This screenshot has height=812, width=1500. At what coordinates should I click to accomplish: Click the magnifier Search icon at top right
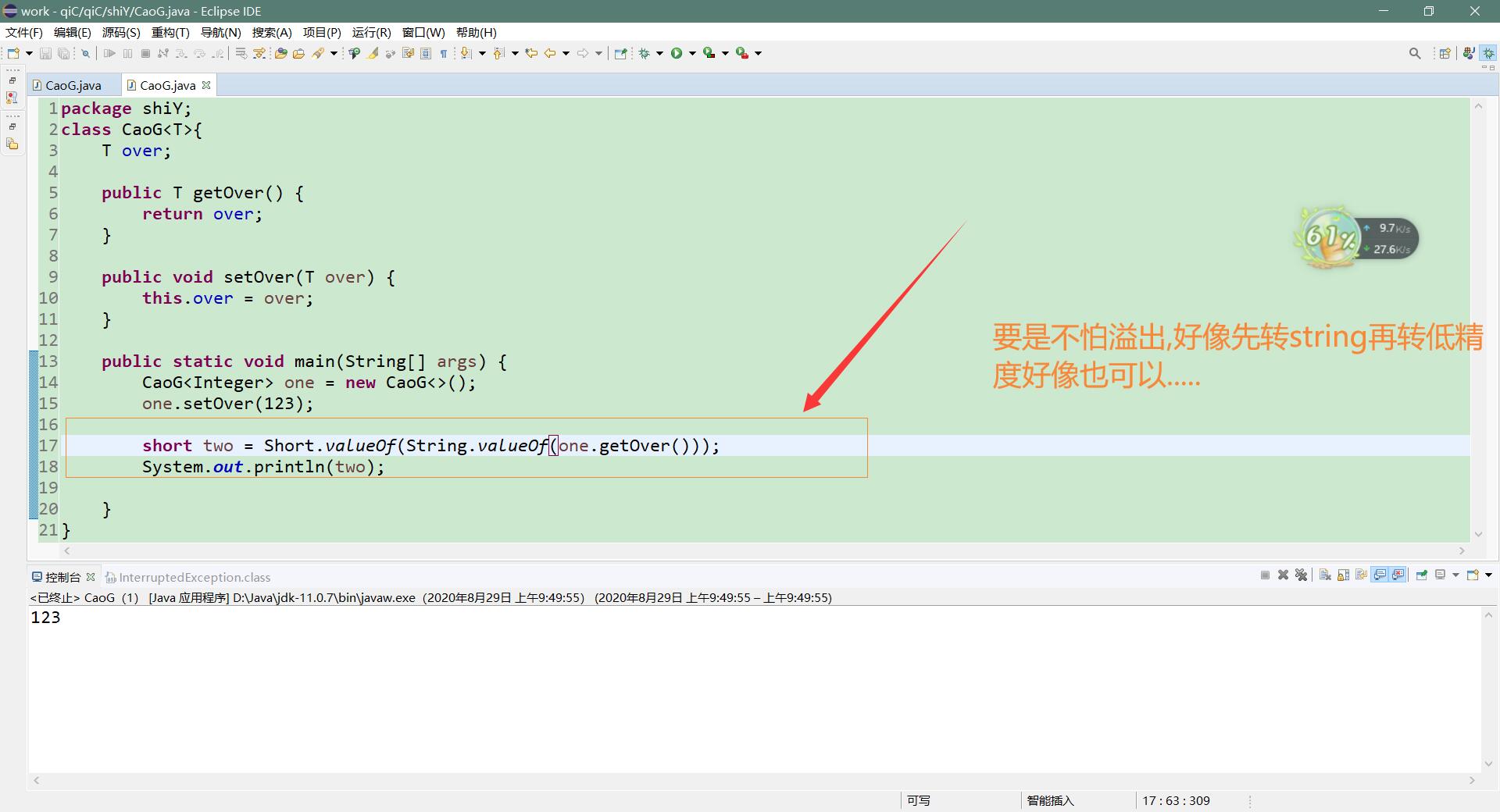pos(1415,53)
